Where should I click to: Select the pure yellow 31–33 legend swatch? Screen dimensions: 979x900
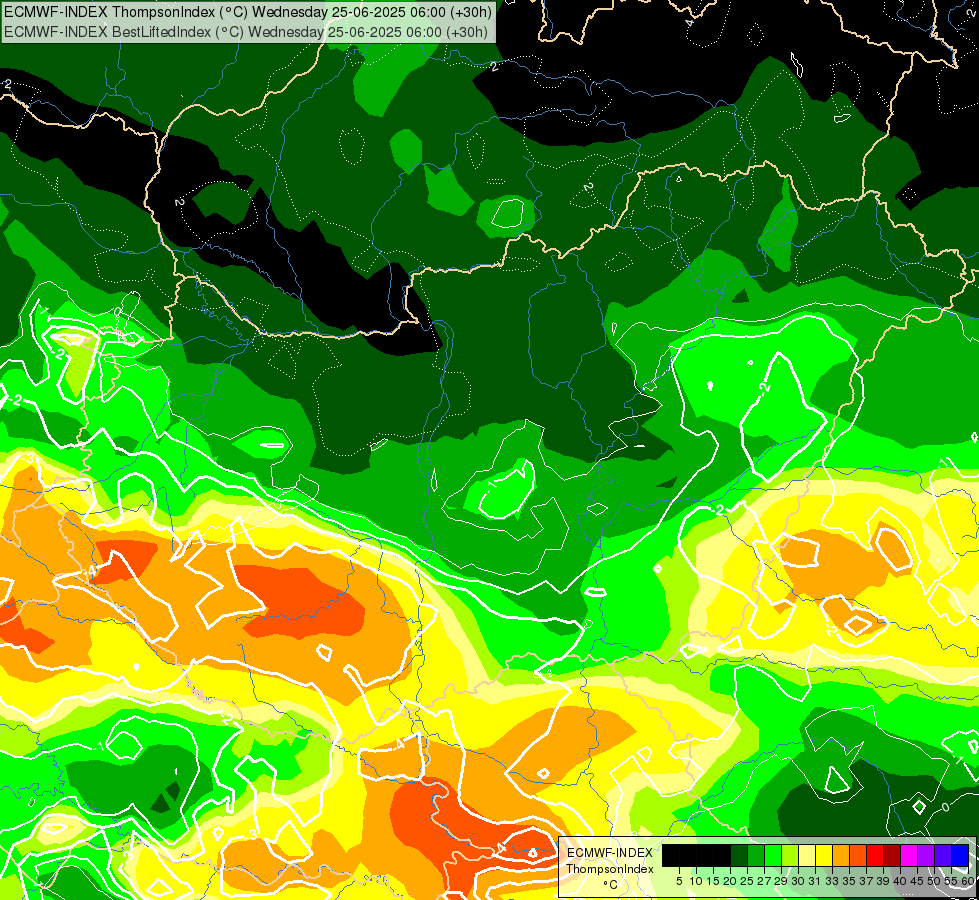(824, 855)
